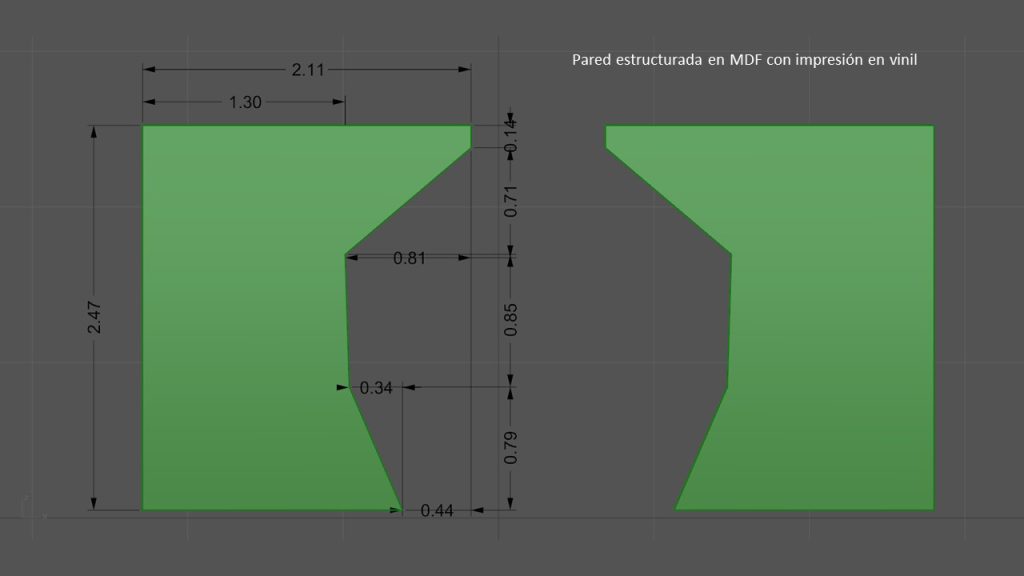Select the 0.44 bottom dimension label

click(437, 511)
